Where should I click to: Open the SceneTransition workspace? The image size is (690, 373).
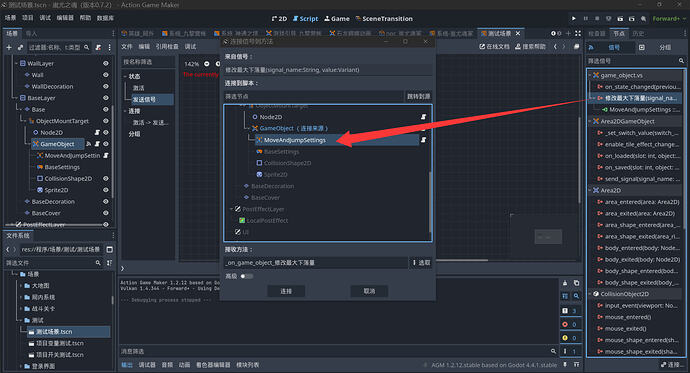tap(384, 18)
